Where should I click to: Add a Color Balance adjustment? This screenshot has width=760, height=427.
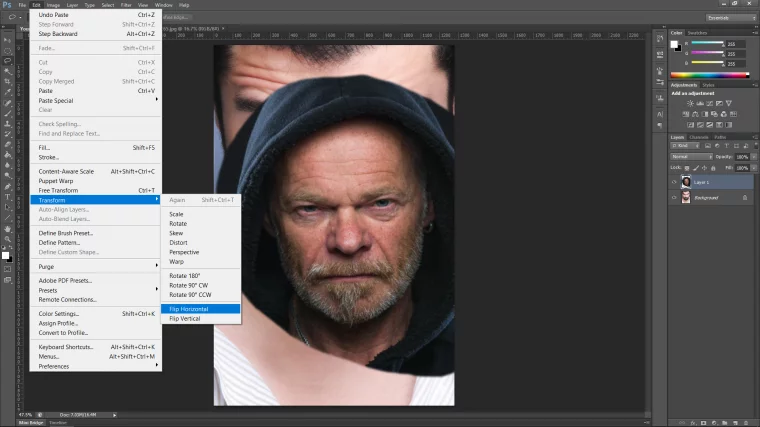pyautogui.click(x=695, y=114)
